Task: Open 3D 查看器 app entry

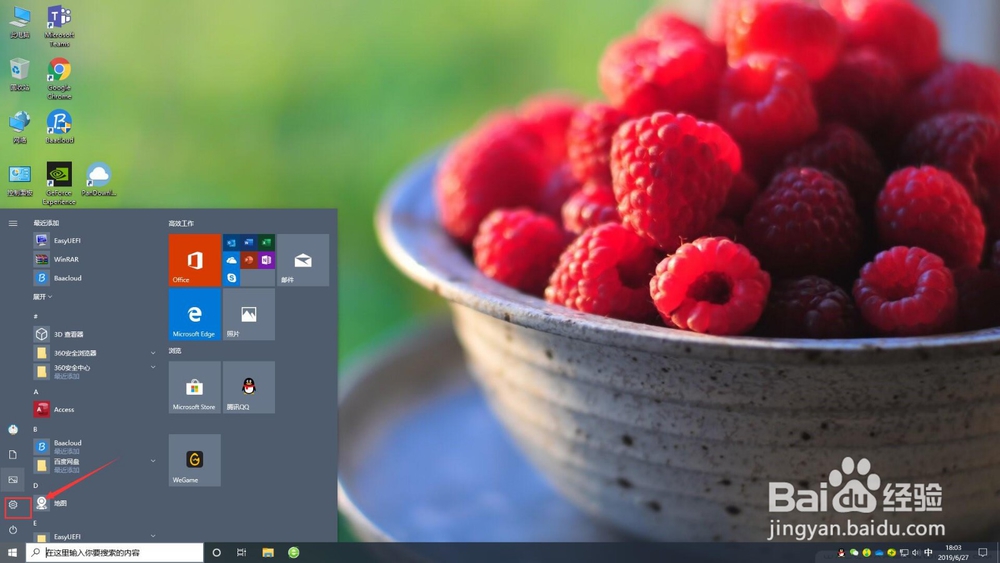Action: [x=94, y=334]
